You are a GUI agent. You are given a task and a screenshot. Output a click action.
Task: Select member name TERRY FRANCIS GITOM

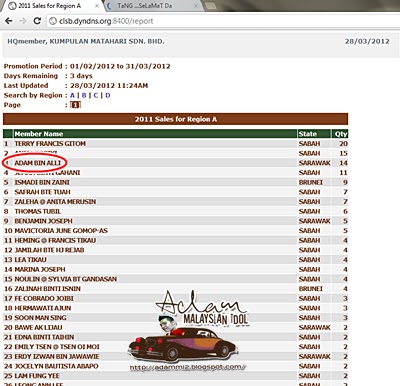(x=50, y=144)
